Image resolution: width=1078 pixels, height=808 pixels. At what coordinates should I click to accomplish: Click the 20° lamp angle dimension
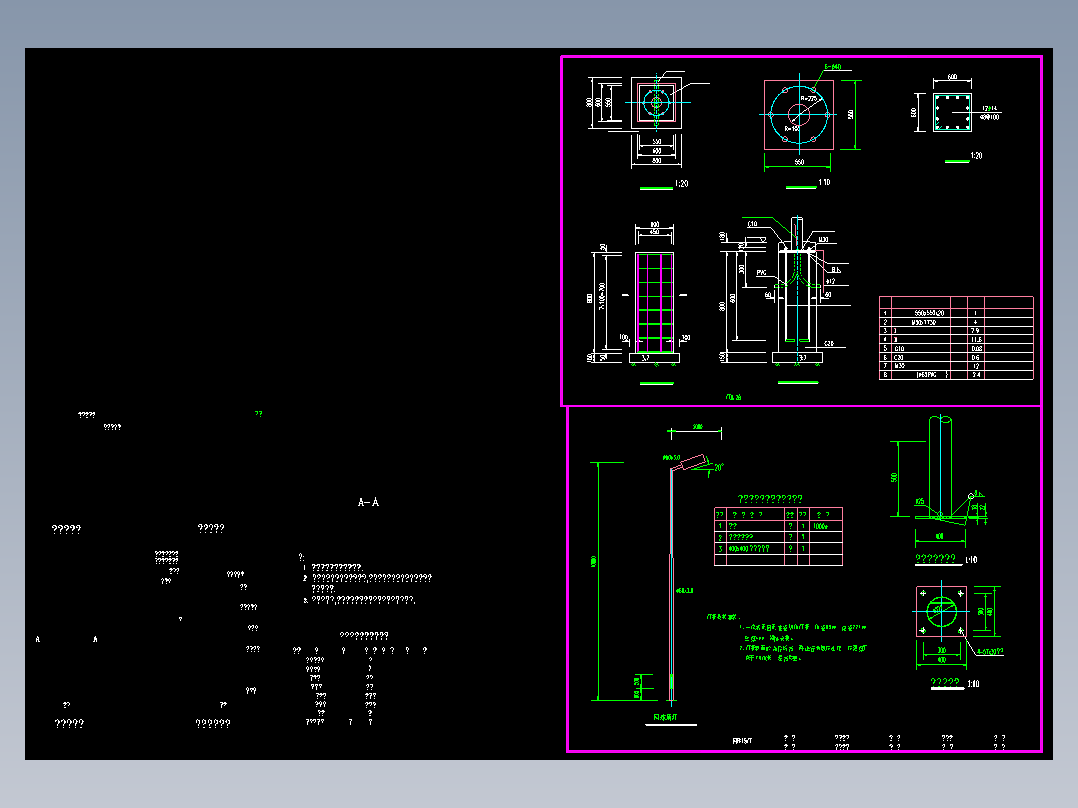coord(718,468)
